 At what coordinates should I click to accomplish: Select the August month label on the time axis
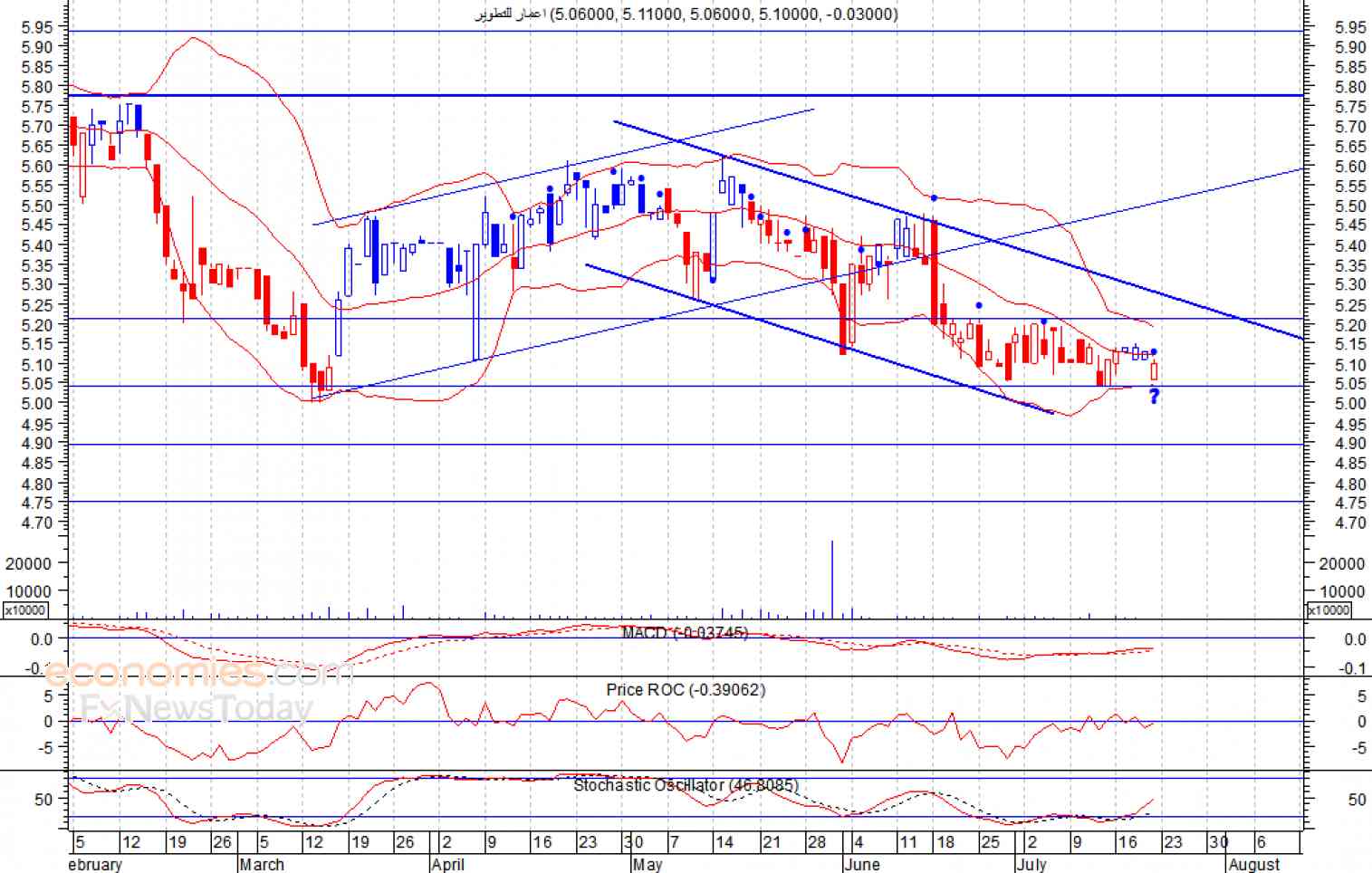point(1254,864)
